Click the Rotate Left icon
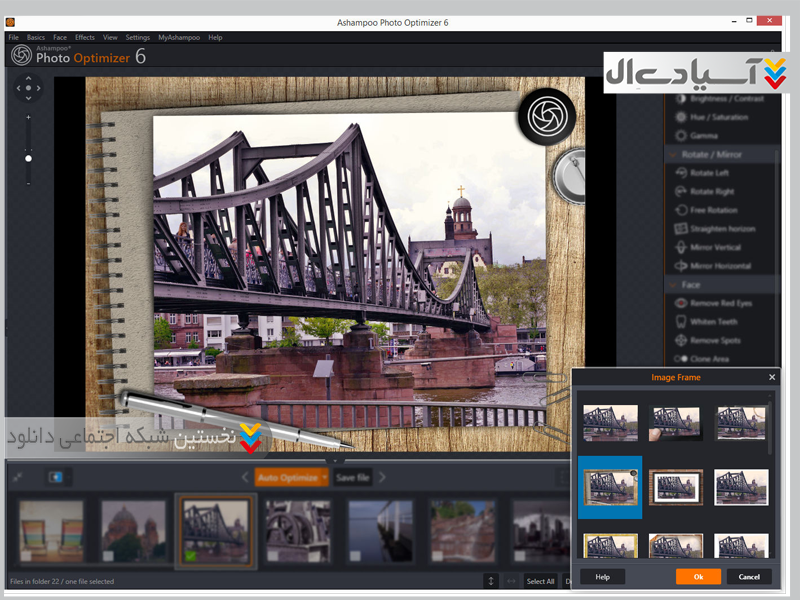 [x=681, y=173]
